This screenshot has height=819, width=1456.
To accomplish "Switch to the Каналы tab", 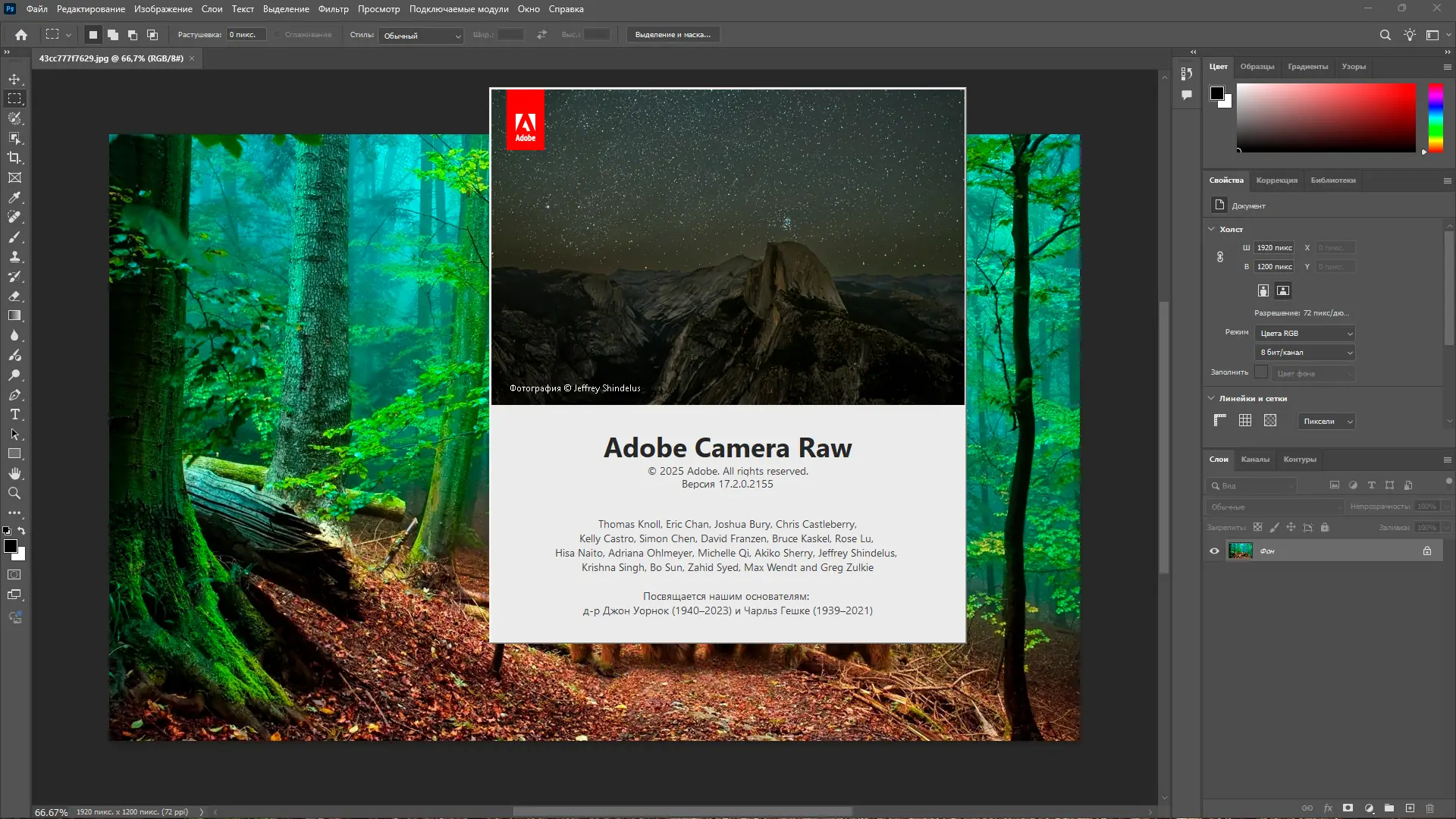I will 1256,460.
